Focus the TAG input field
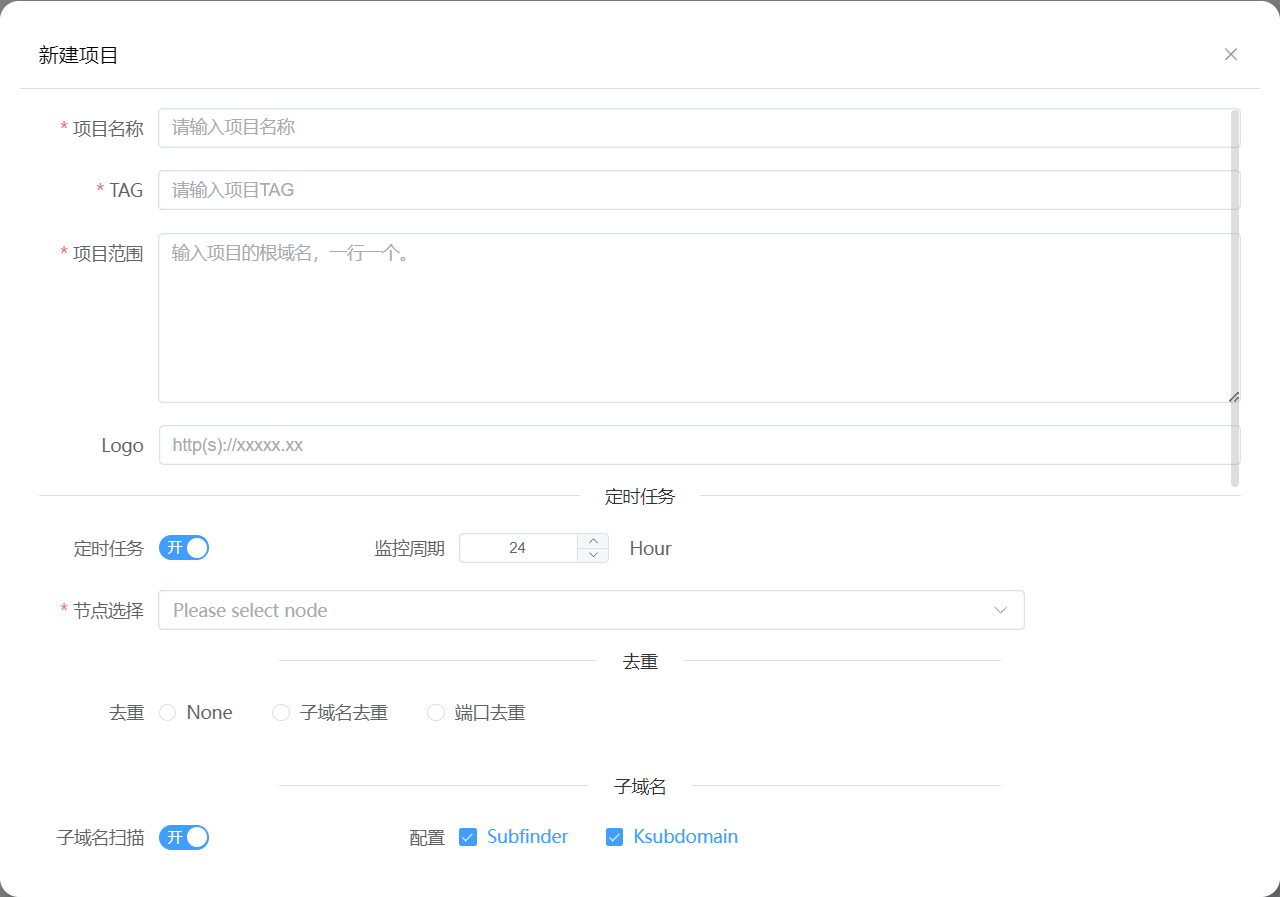The image size is (1280, 897). point(698,190)
